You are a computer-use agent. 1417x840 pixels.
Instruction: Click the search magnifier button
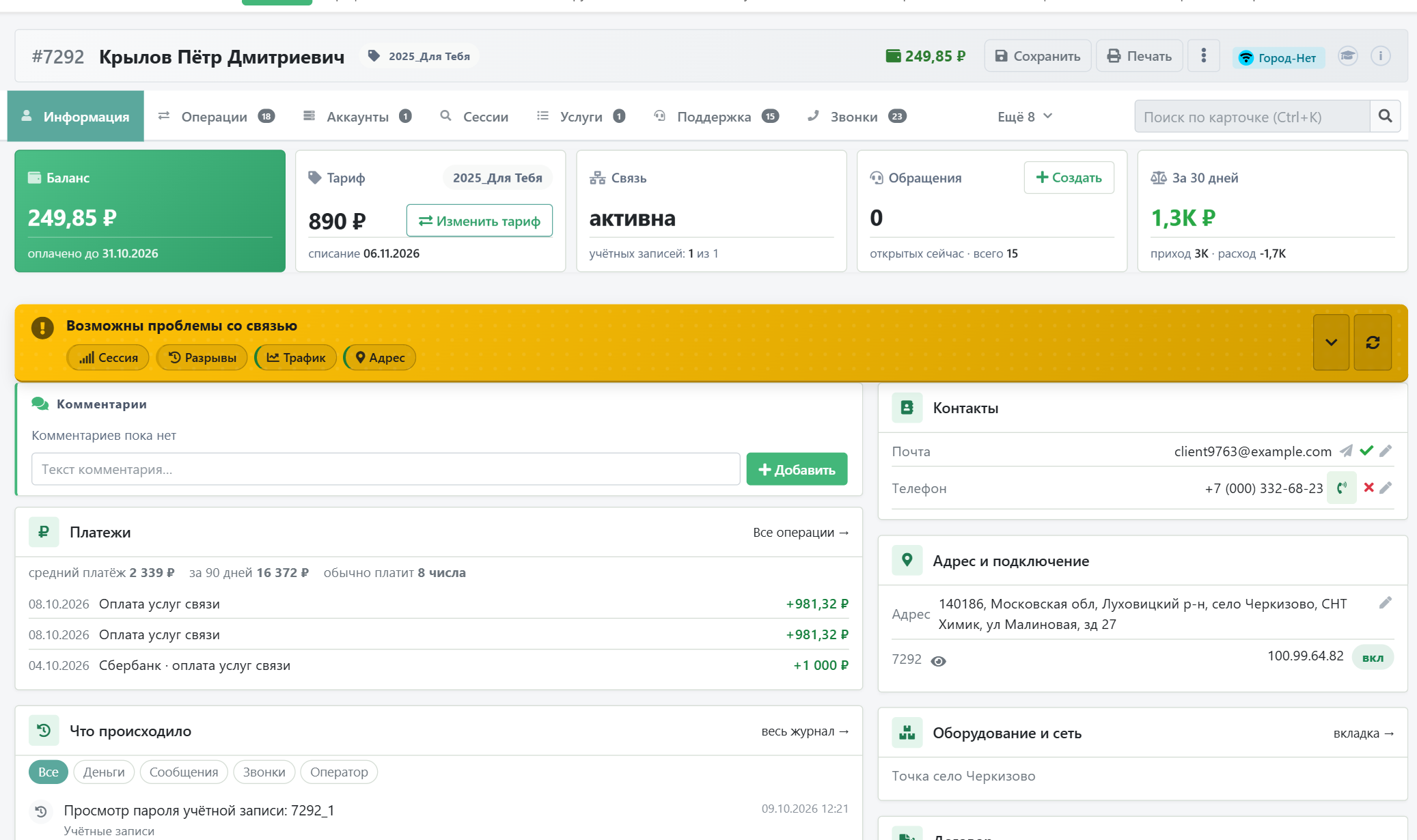pyautogui.click(x=1385, y=116)
